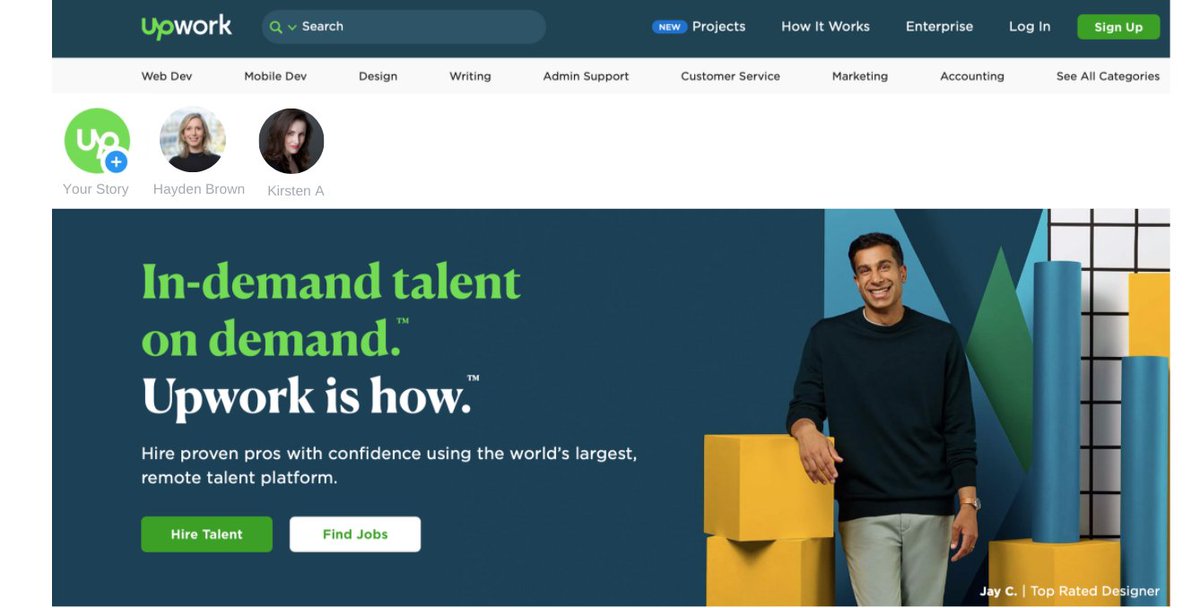Focus the Search input field
Image resolution: width=1200 pixels, height=608 pixels.
click(420, 27)
